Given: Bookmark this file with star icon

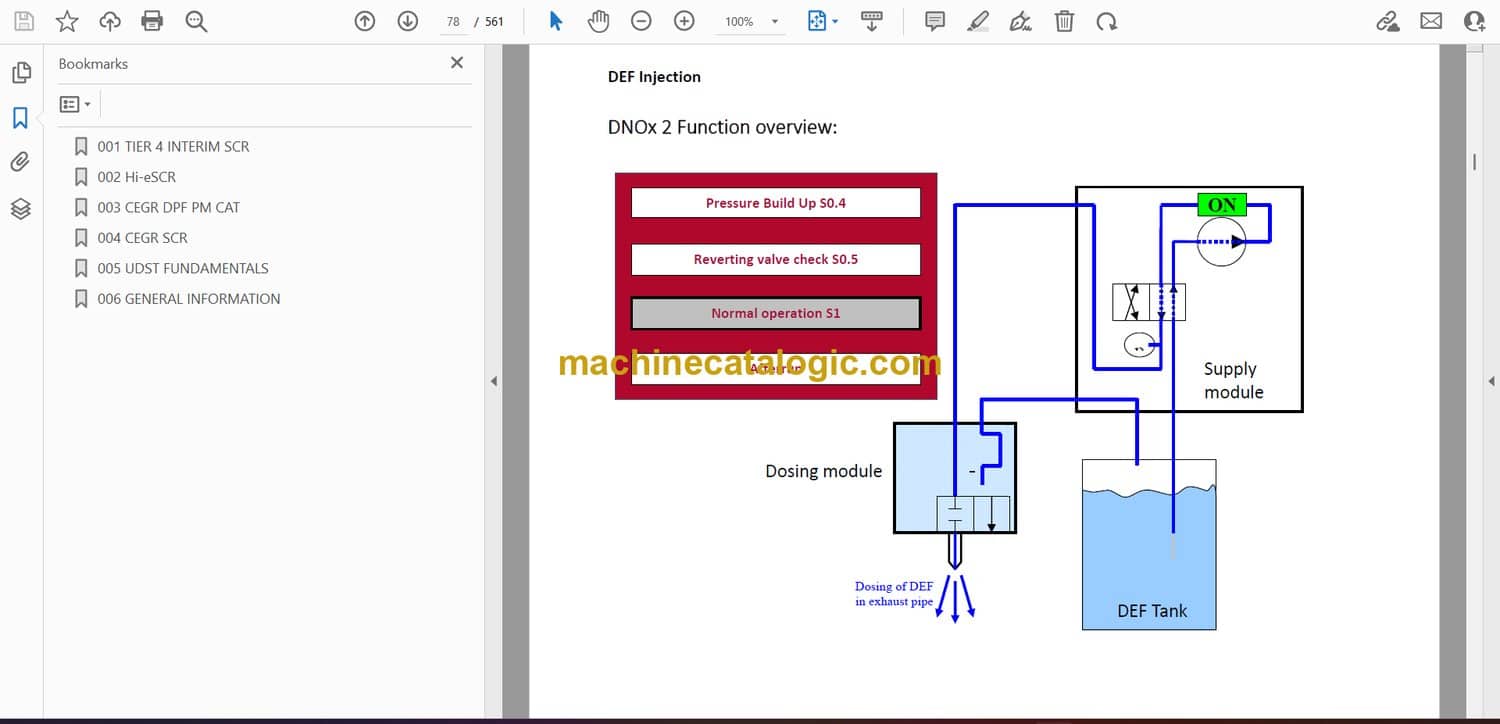Looking at the screenshot, I should pyautogui.click(x=67, y=21).
